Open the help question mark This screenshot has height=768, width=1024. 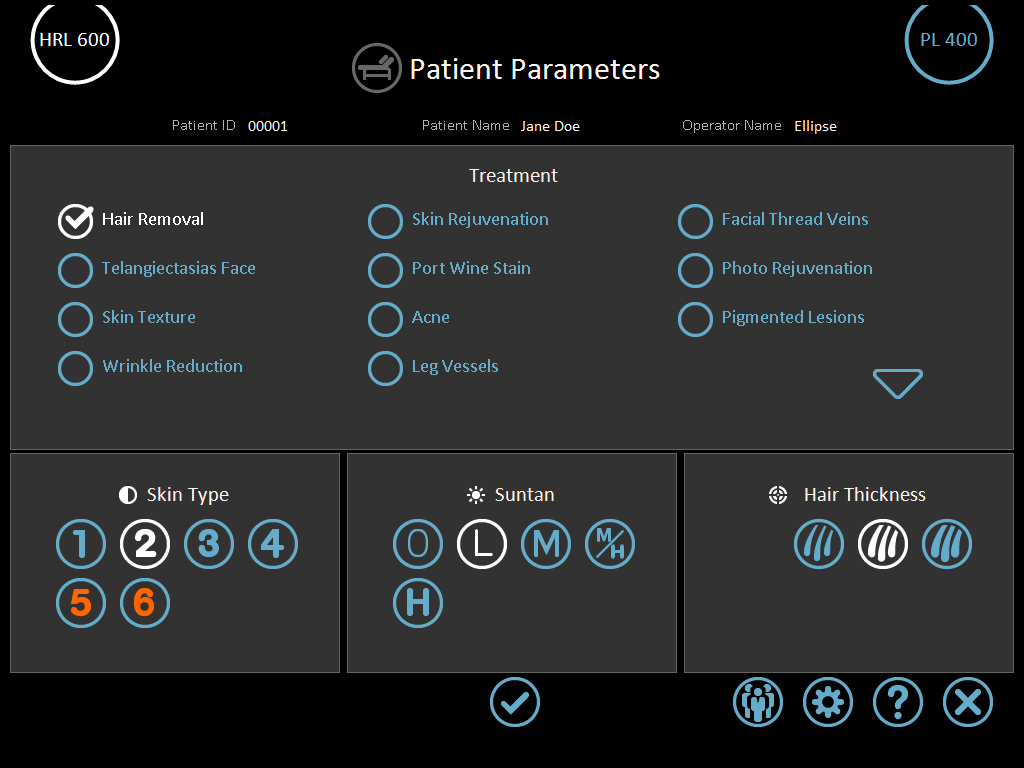pyautogui.click(x=898, y=702)
